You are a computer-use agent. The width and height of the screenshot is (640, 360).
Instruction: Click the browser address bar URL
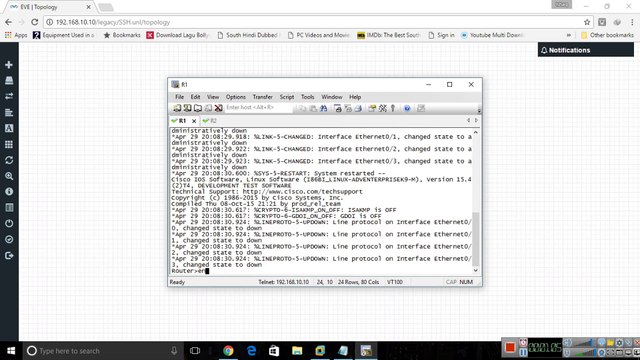113,22
